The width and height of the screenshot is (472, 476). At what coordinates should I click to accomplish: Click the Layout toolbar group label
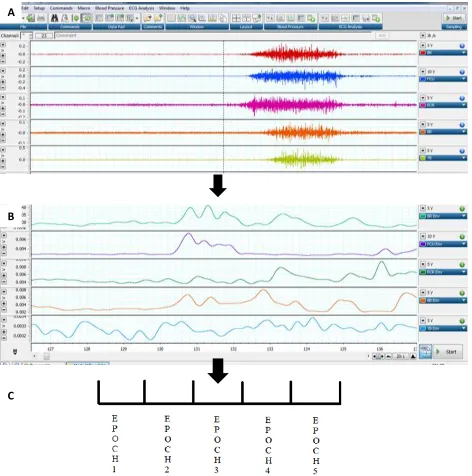pos(246,27)
